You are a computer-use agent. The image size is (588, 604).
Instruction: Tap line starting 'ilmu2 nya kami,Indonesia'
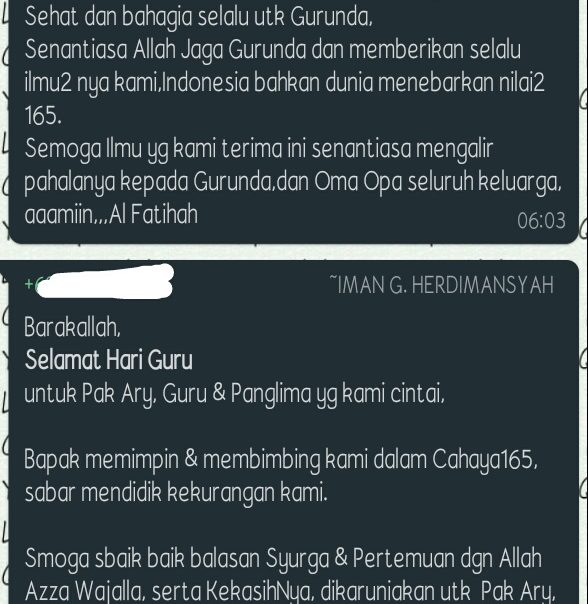[285, 83]
